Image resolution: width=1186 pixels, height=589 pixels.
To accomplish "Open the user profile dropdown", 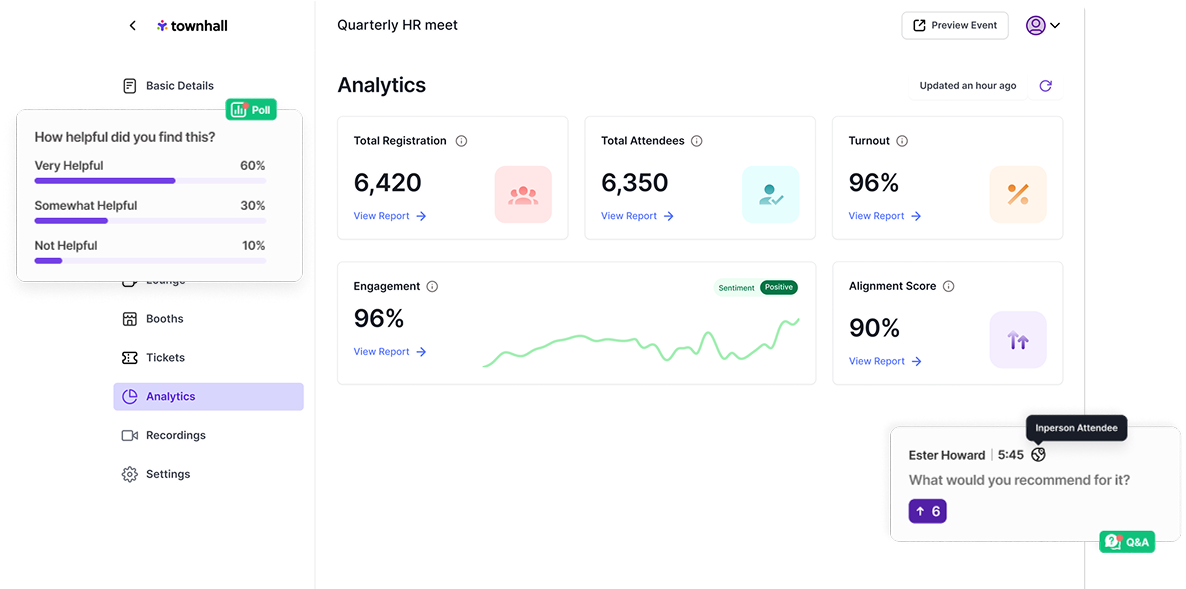I will tap(1042, 26).
